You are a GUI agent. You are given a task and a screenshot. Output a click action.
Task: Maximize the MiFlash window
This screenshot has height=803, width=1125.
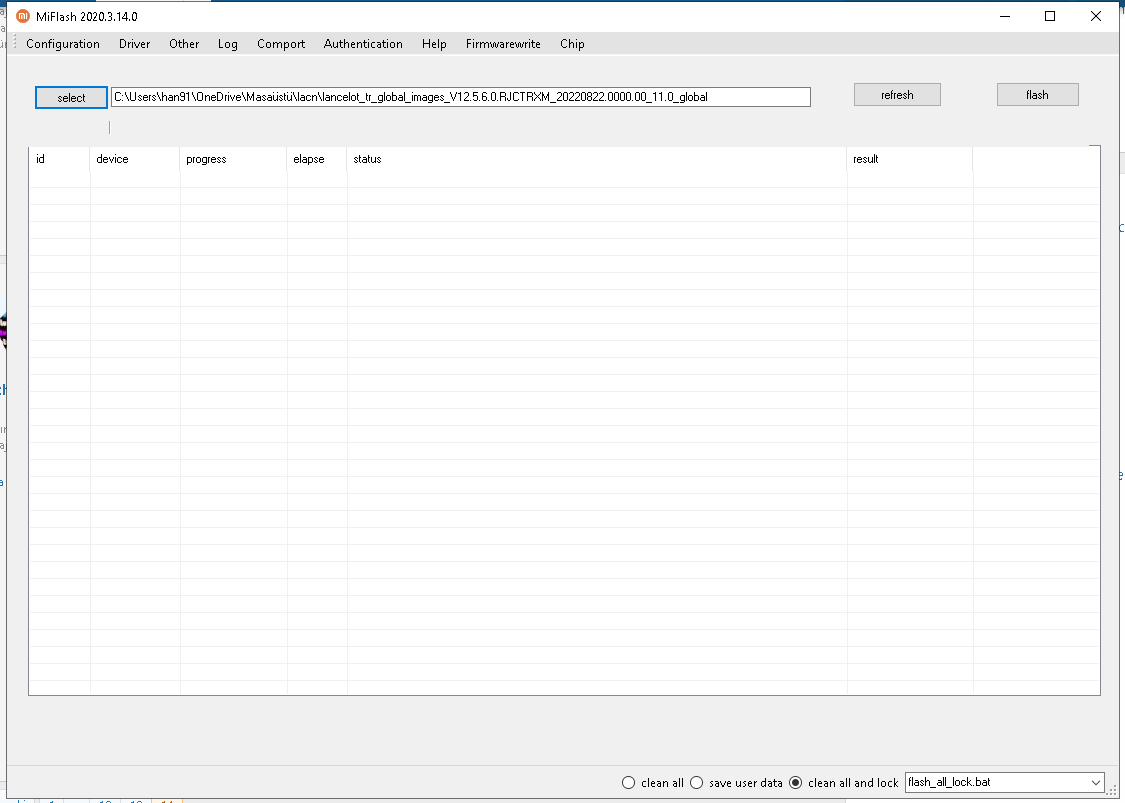(1050, 16)
